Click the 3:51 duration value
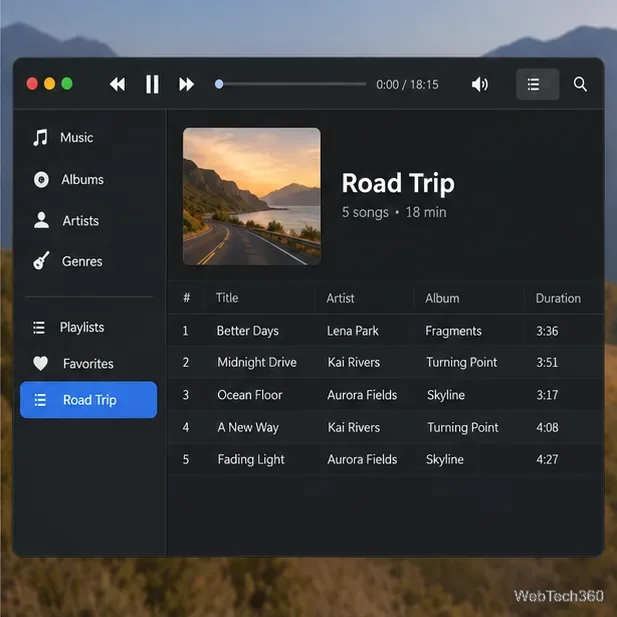The width and height of the screenshot is (617, 617). click(547, 362)
